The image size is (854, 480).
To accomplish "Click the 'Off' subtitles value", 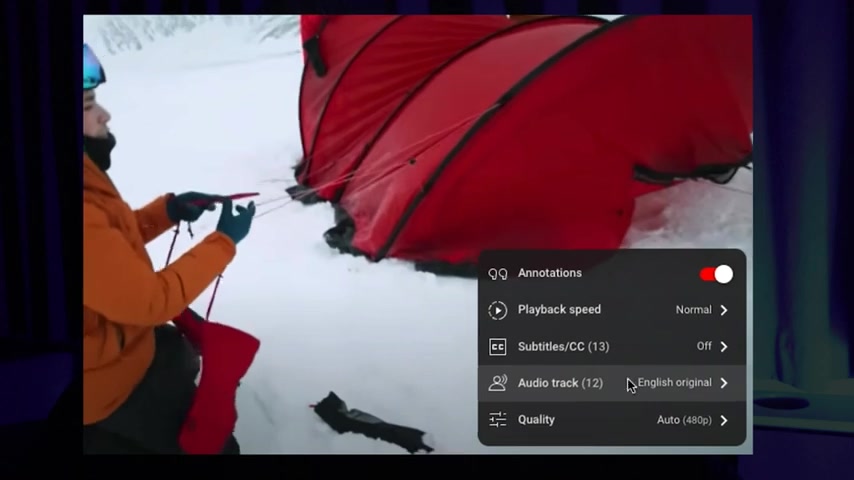I will tap(704, 346).
